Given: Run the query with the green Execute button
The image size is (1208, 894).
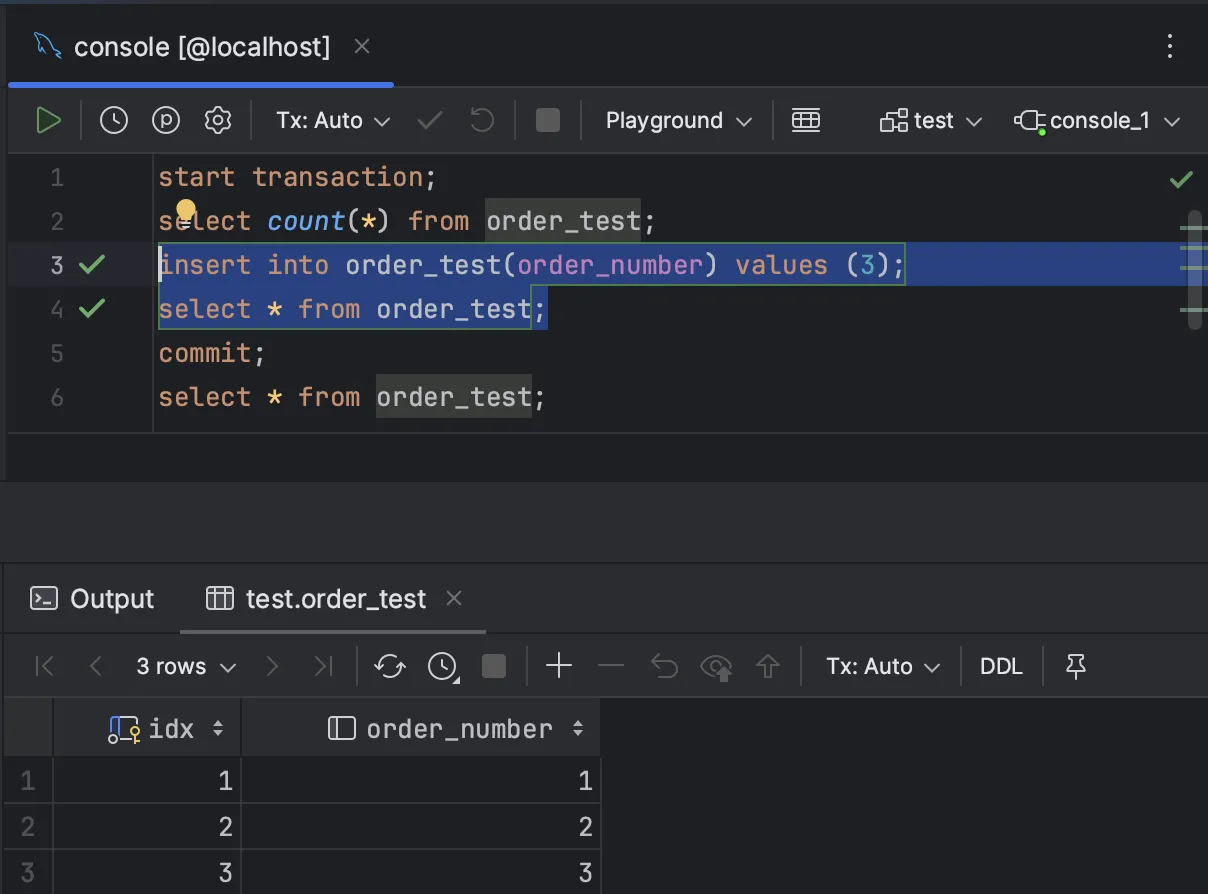Looking at the screenshot, I should click(x=47, y=121).
